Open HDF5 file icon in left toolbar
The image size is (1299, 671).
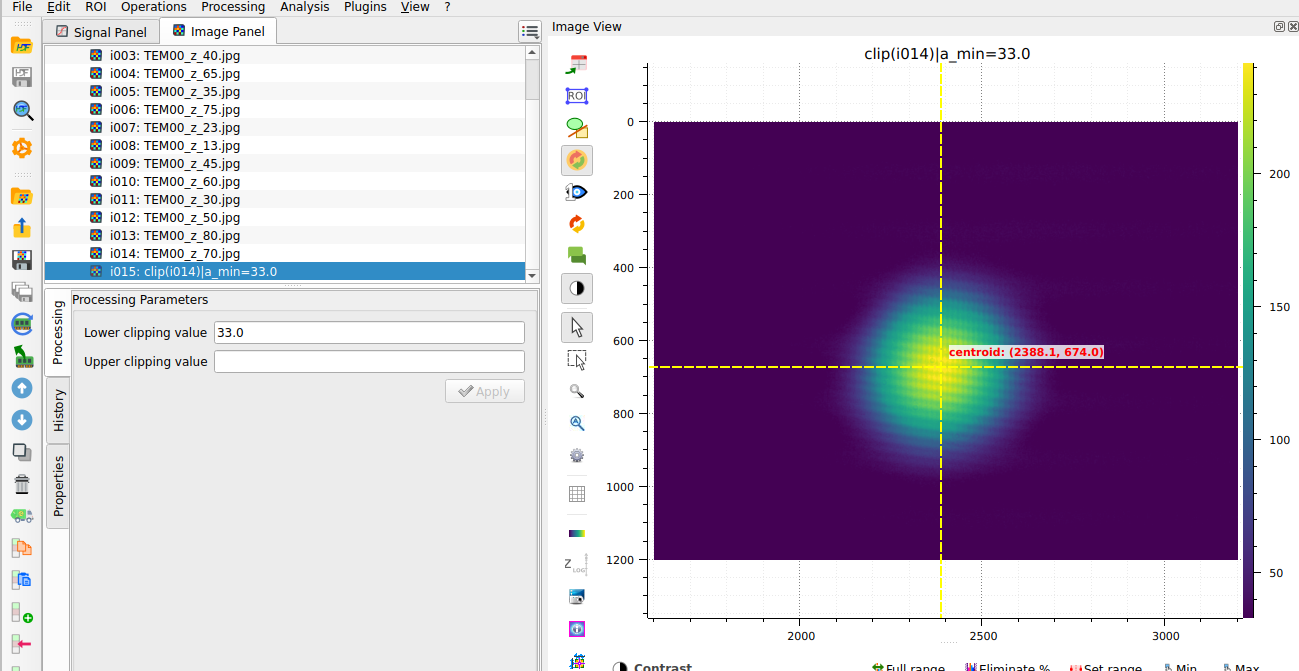(22, 46)
